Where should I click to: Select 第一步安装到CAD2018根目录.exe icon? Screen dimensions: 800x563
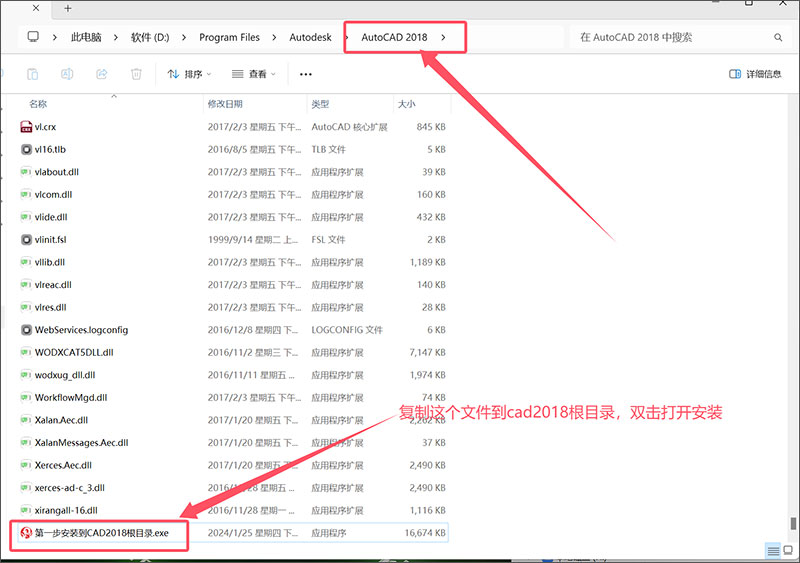click(26, 533)
